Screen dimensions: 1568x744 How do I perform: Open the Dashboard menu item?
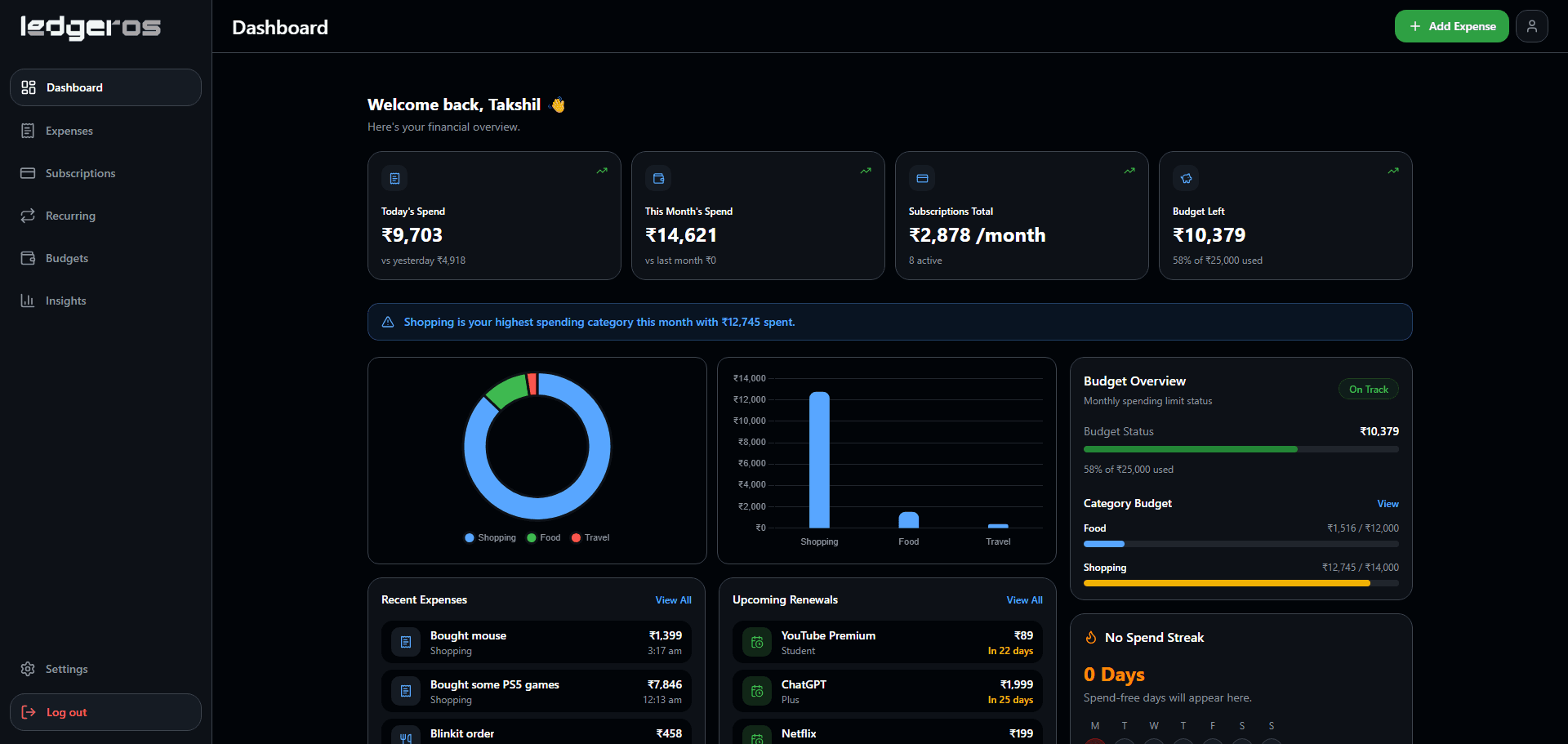[x=105, y=87]
